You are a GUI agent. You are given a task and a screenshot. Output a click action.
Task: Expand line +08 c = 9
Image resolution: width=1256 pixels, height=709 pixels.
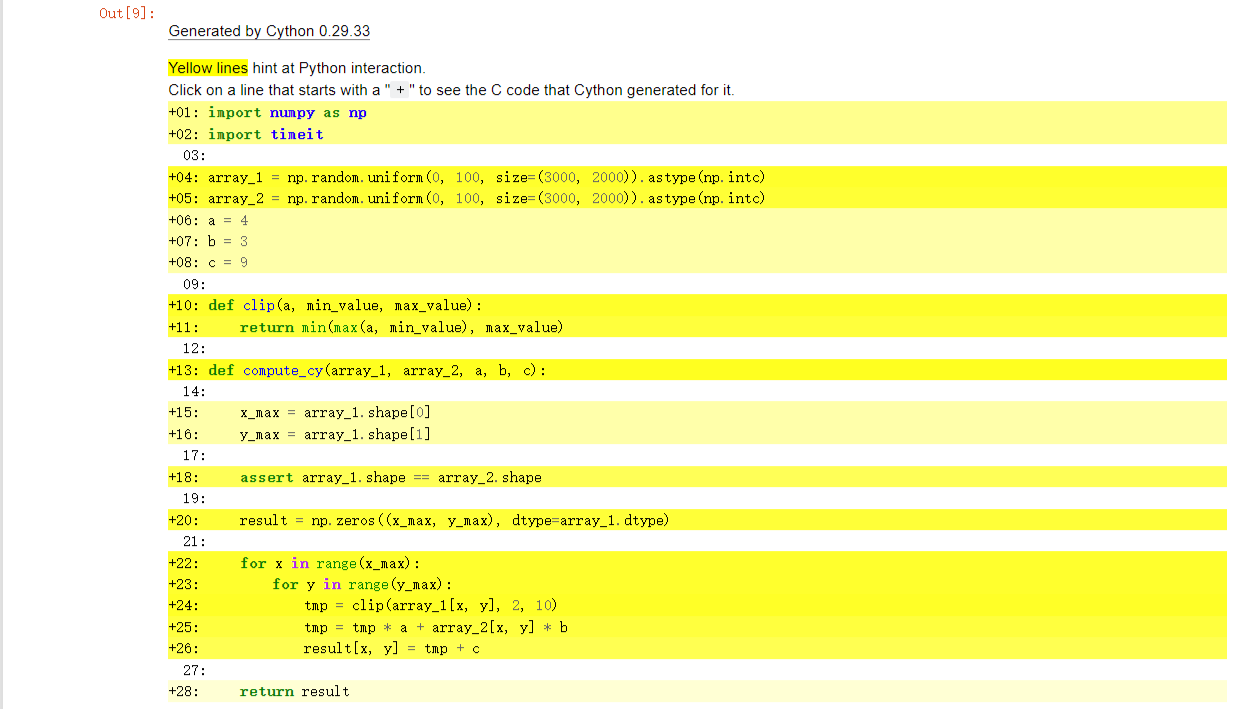coord(697,262)
